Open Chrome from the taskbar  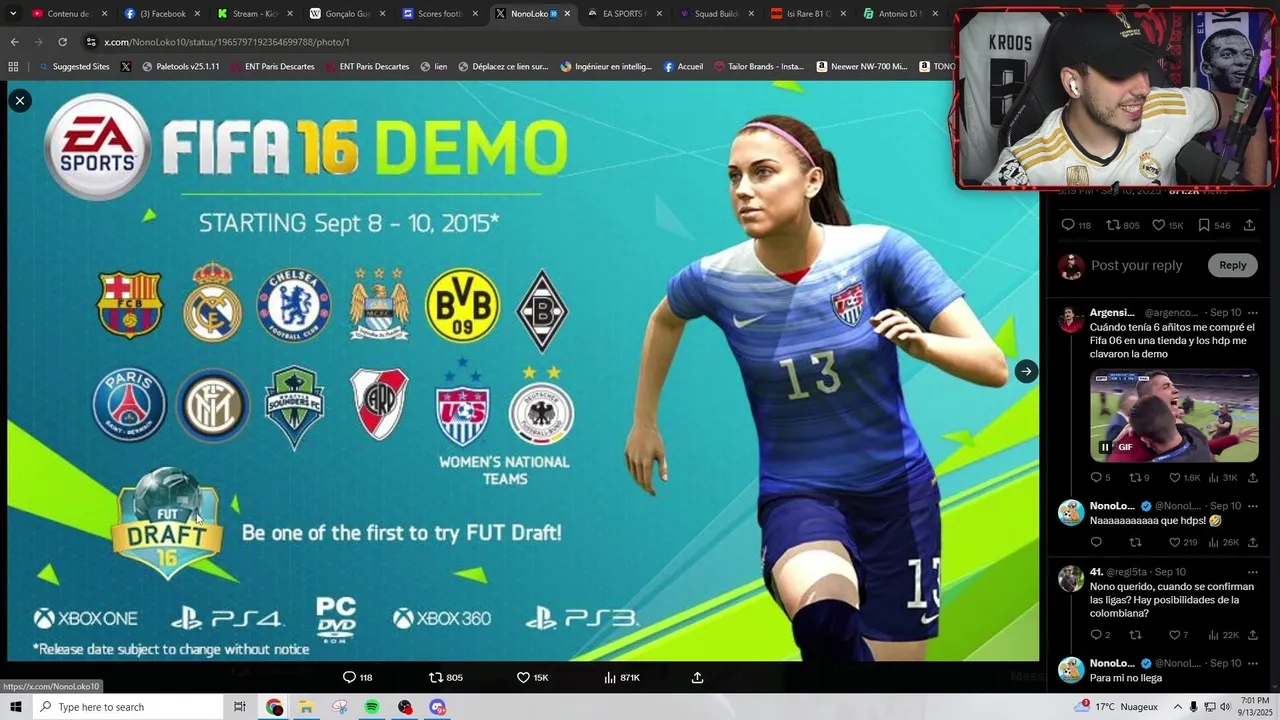[x=274, y=707]
